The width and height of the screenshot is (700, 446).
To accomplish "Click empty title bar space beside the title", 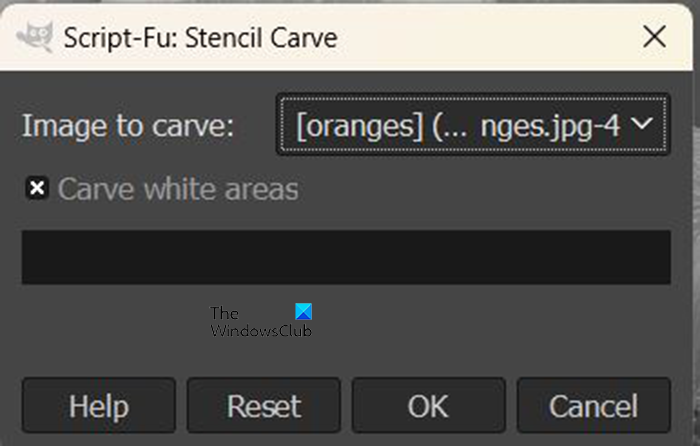I will click(480, 38).
